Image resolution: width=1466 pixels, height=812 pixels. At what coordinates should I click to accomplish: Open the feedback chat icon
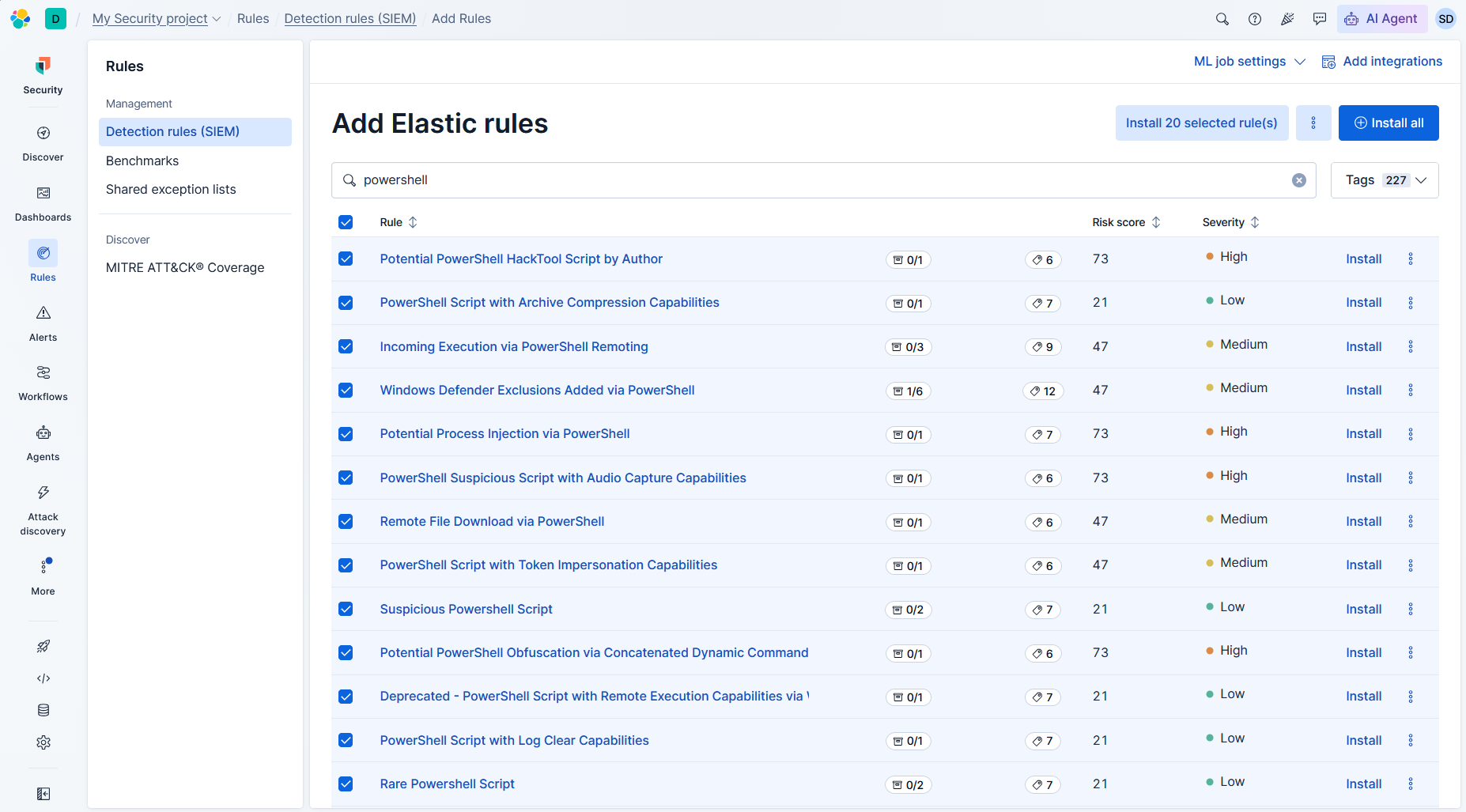point(1320,19)
